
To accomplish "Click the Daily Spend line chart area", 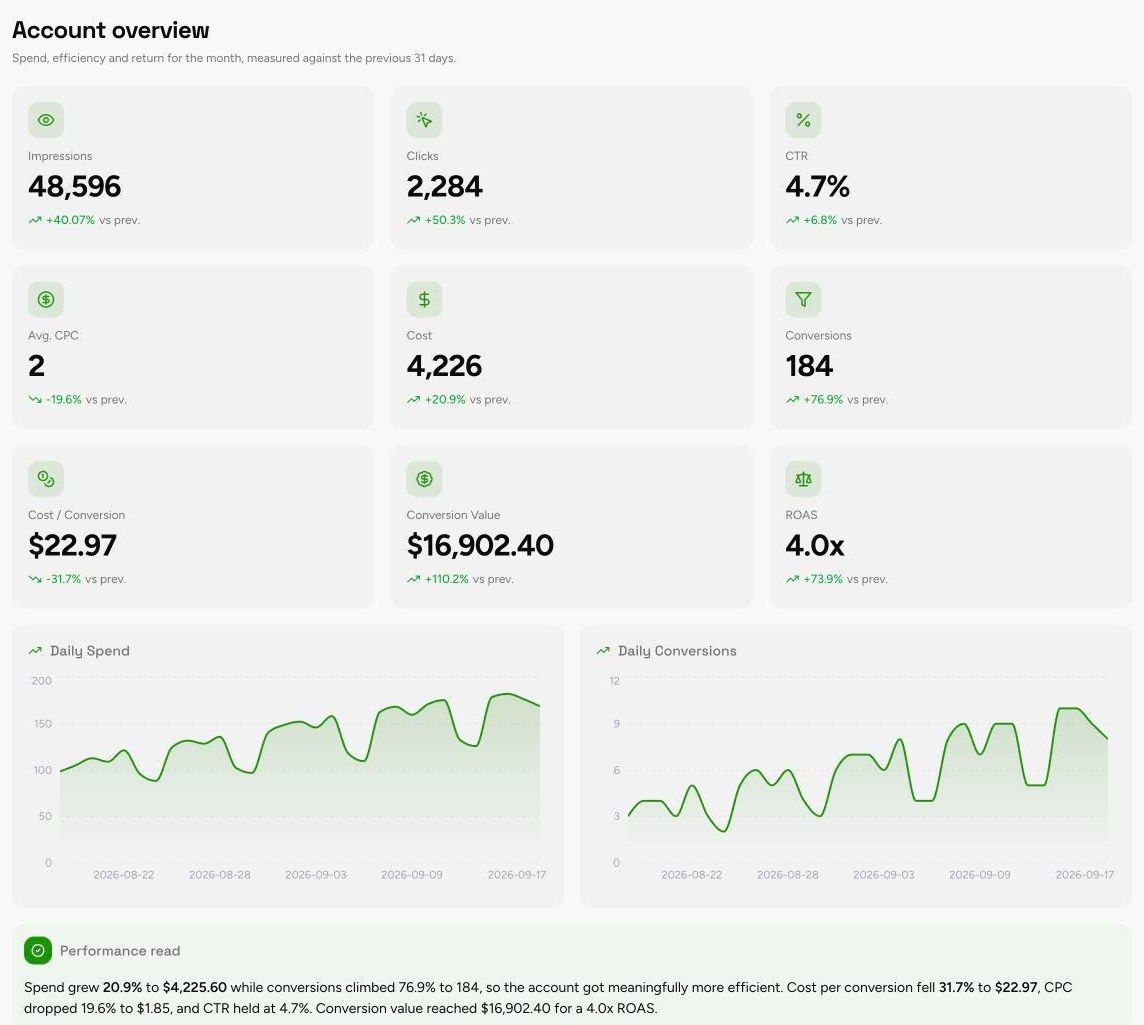I will click(x=300, y=771).
